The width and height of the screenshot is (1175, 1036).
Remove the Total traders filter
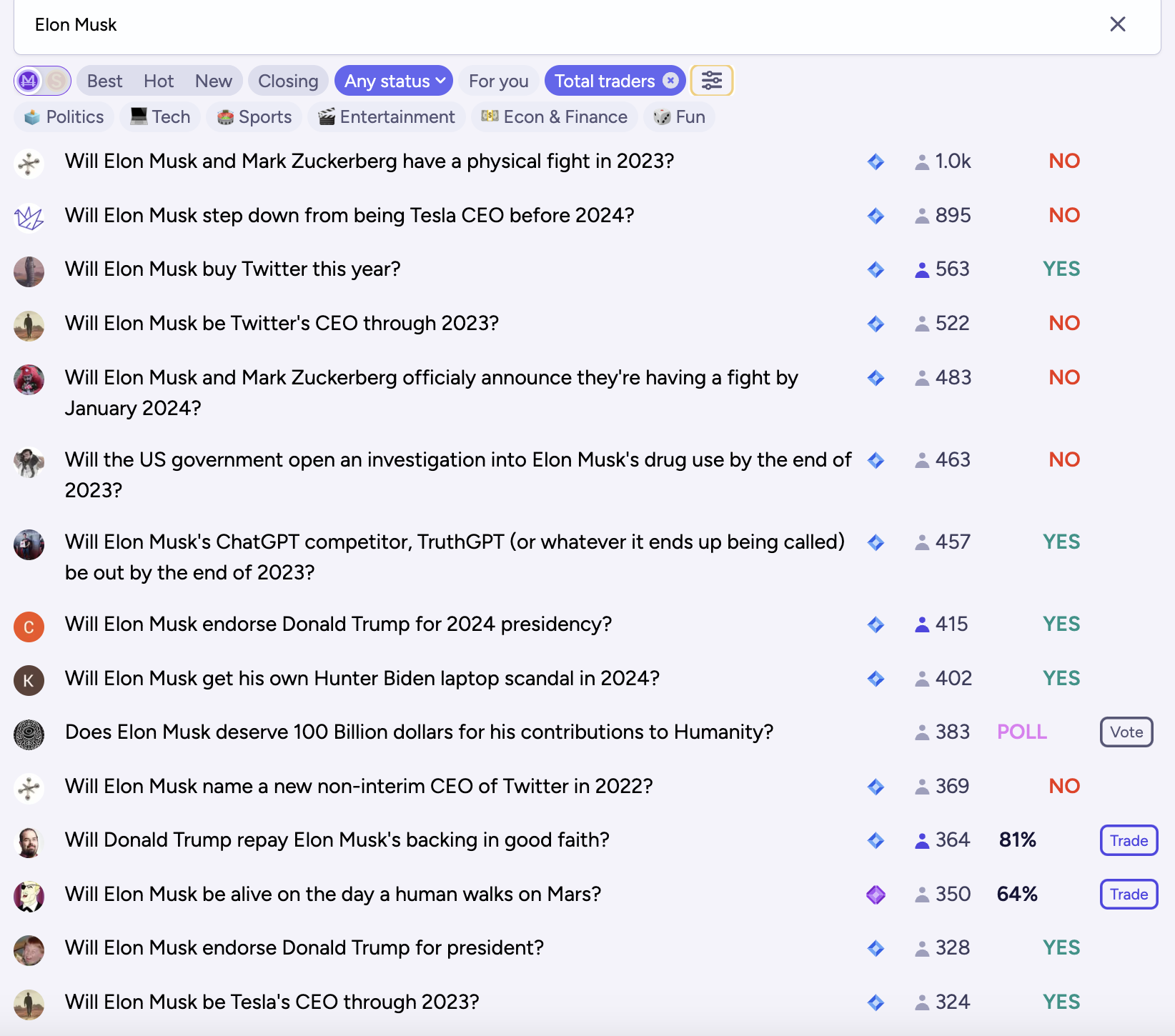pyautogui.click(x=670, y=81)
